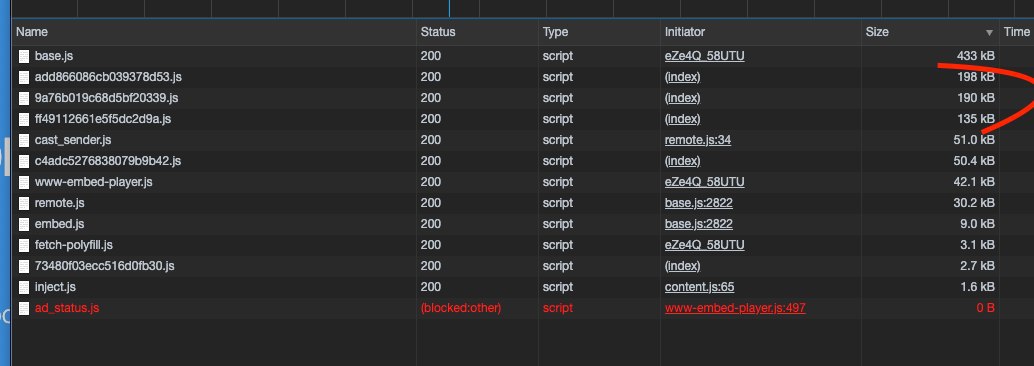
Task: Click the 0 B size of ad_status.js
Action: 985,308
